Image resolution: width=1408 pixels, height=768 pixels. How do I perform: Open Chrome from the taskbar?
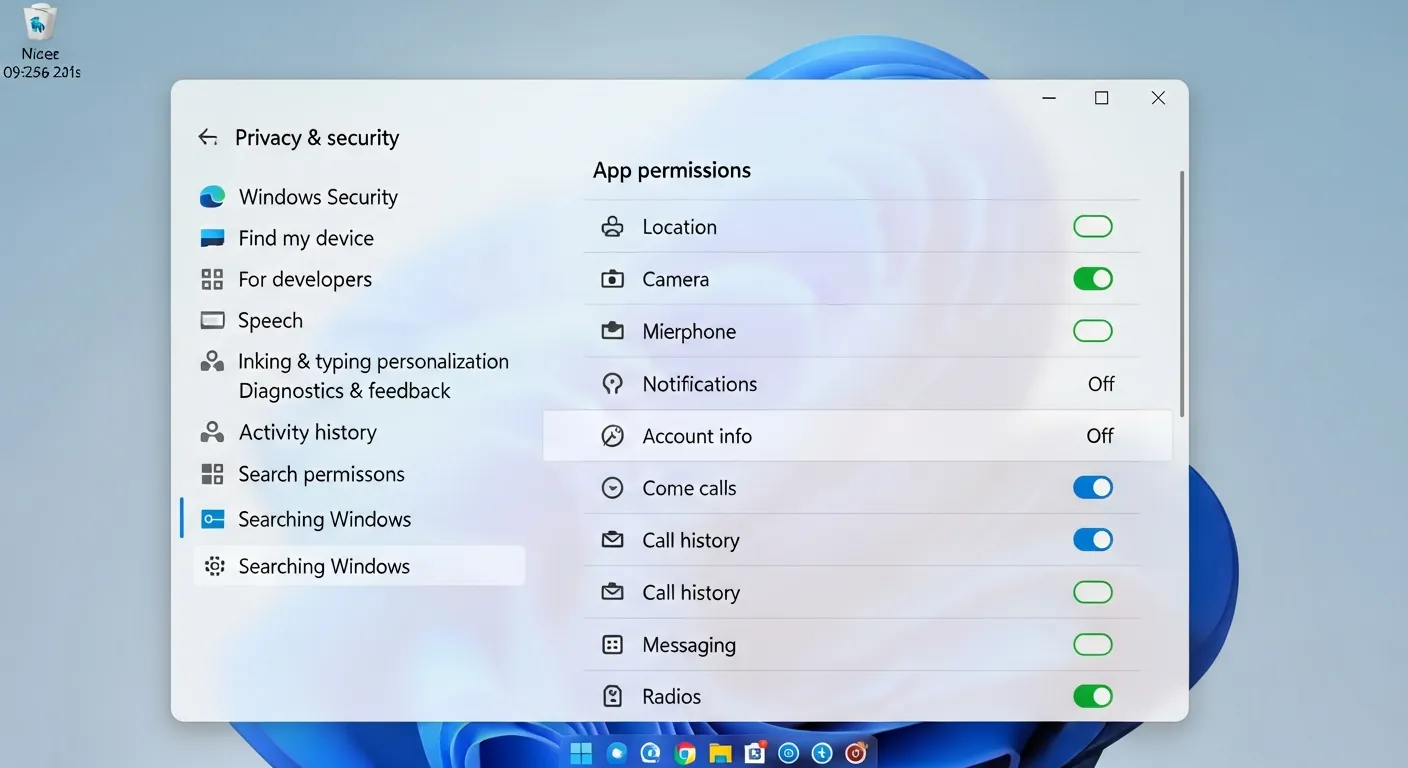coord(685,752)
